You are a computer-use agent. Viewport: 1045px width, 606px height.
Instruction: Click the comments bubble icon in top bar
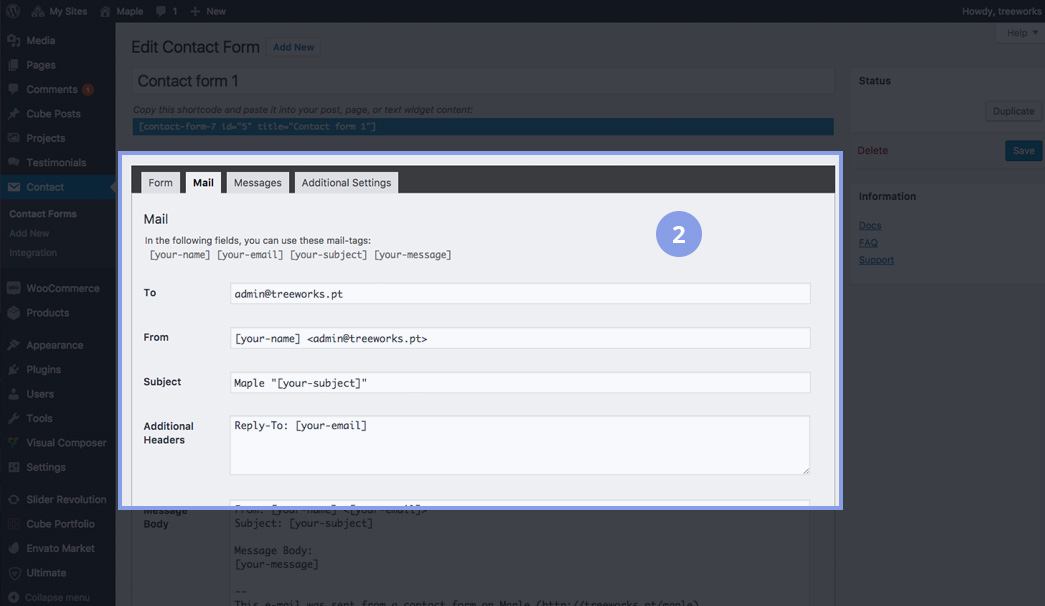(x=161, y=11)
